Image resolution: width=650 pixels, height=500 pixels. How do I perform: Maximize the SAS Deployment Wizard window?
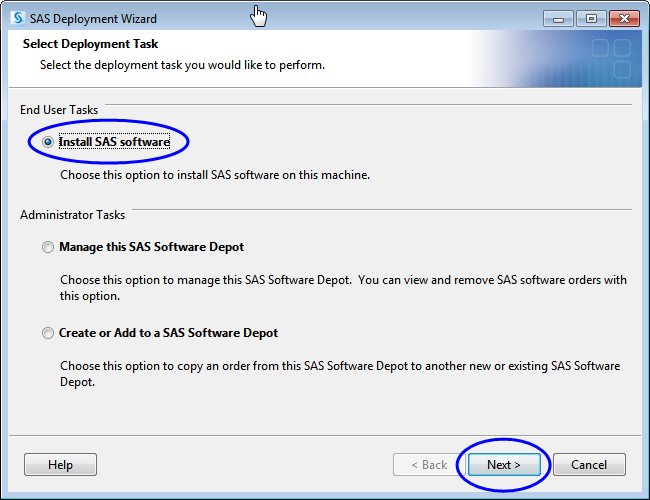591,19
